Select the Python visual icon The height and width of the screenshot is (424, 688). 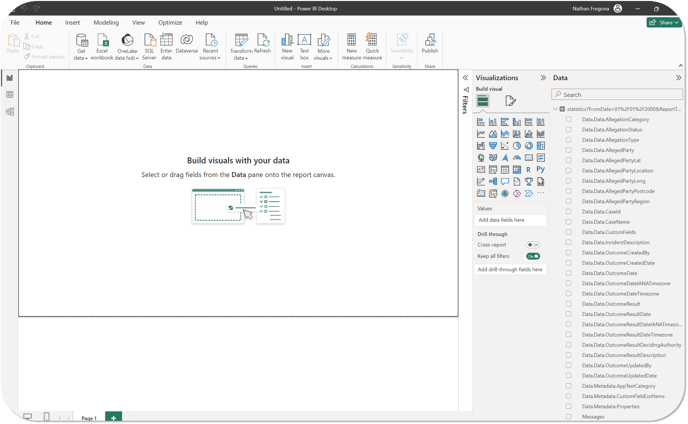(541, 169)
